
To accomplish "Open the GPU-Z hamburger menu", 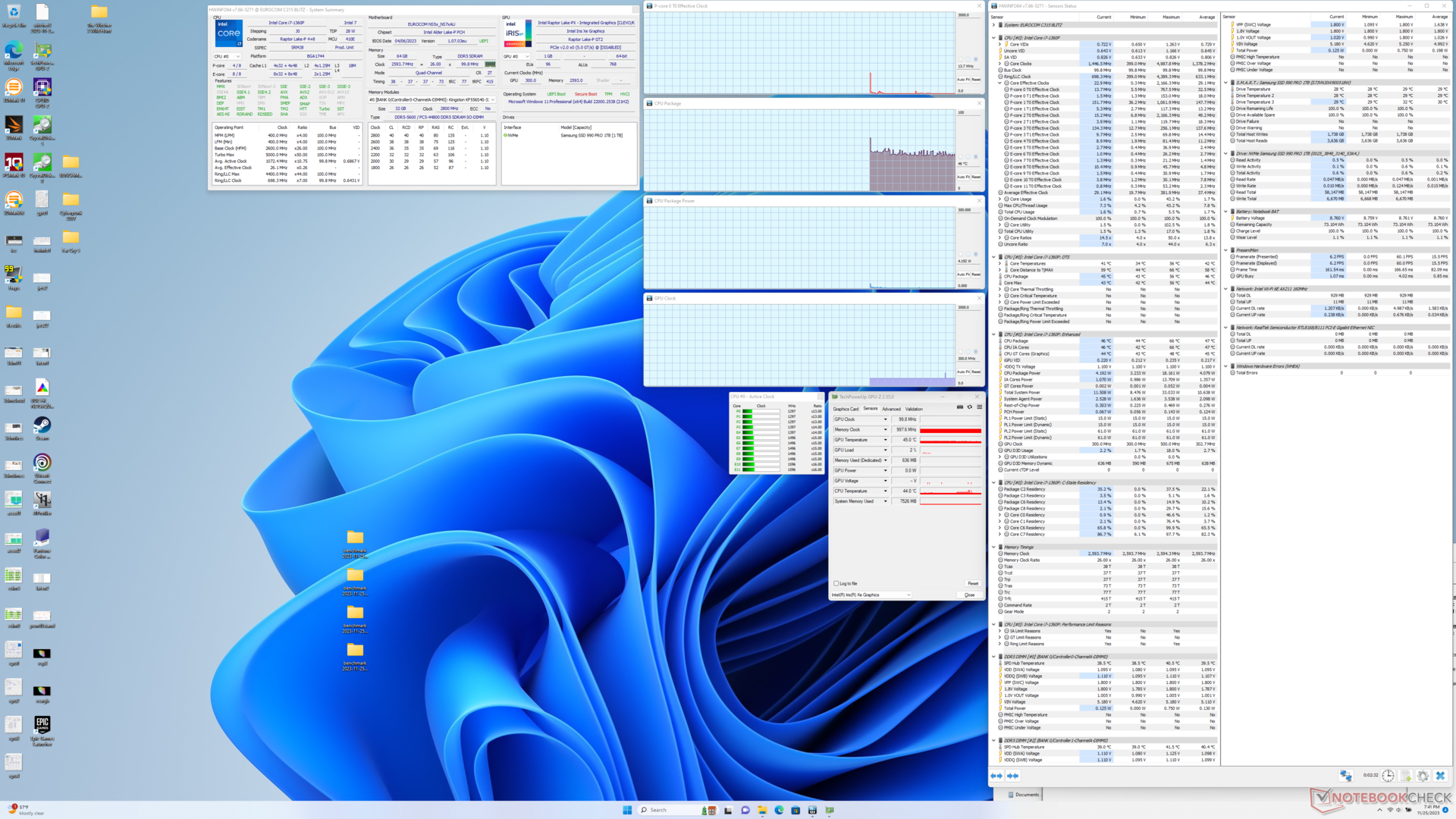I will point(979,407).
